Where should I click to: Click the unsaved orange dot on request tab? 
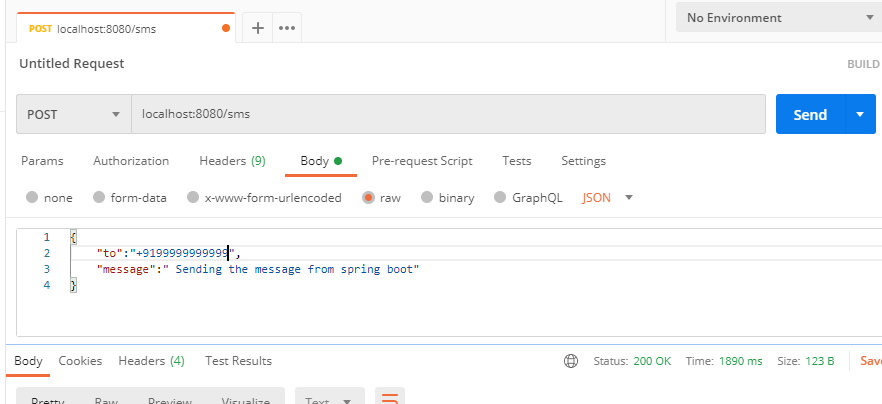coord(226,28)
